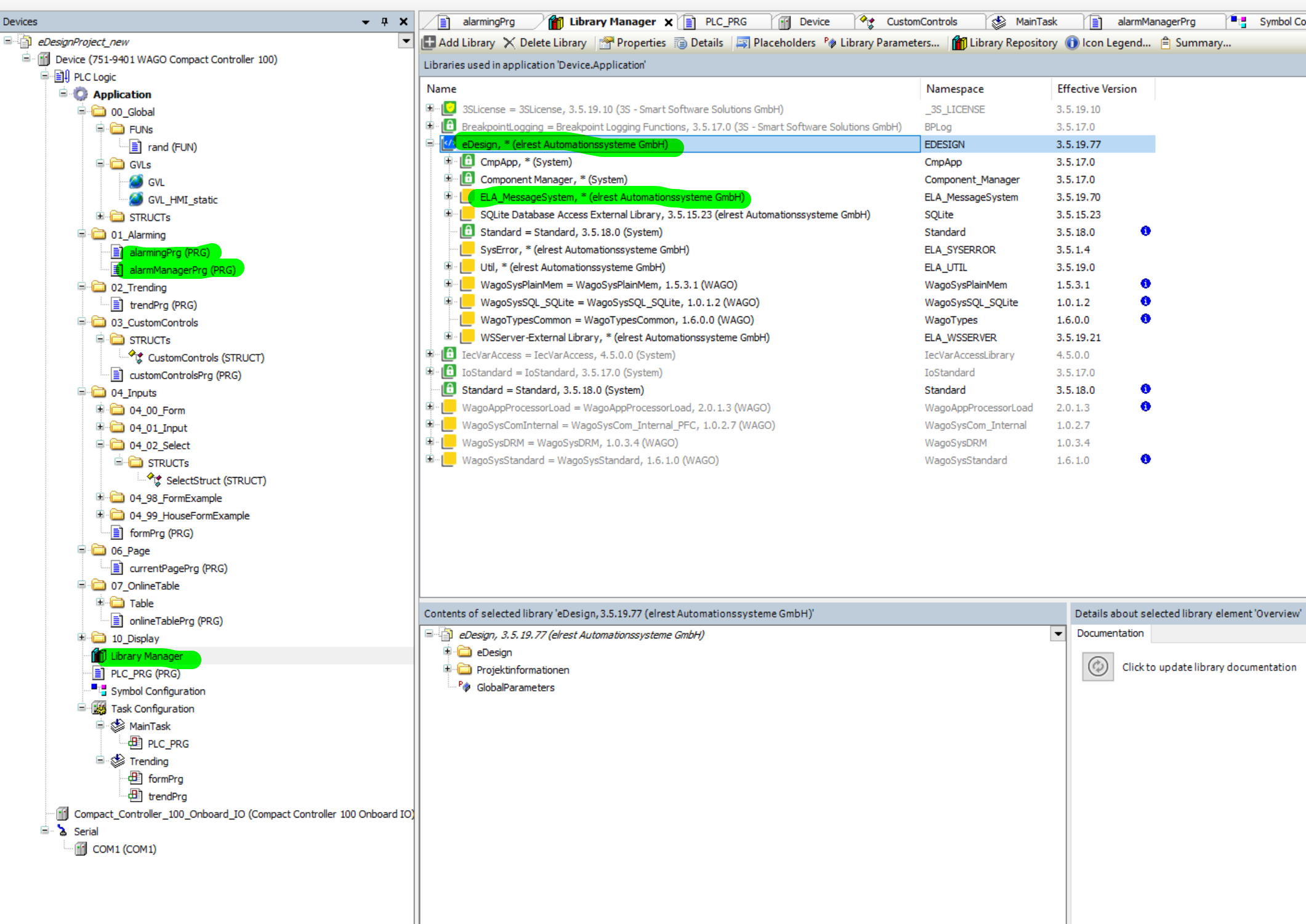Pin the Devices panel
The height and width of the screenshot is (924, 1306).
click(385, 22)
